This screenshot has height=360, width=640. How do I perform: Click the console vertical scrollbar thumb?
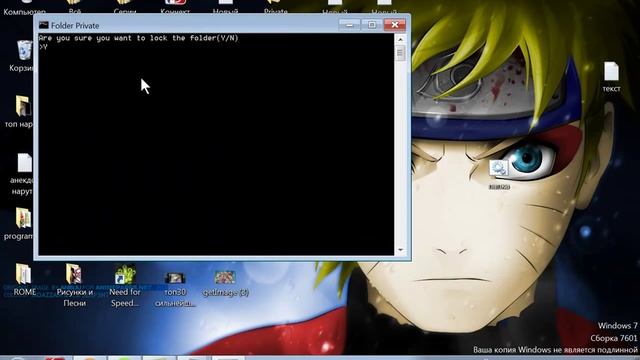point(400,53)
